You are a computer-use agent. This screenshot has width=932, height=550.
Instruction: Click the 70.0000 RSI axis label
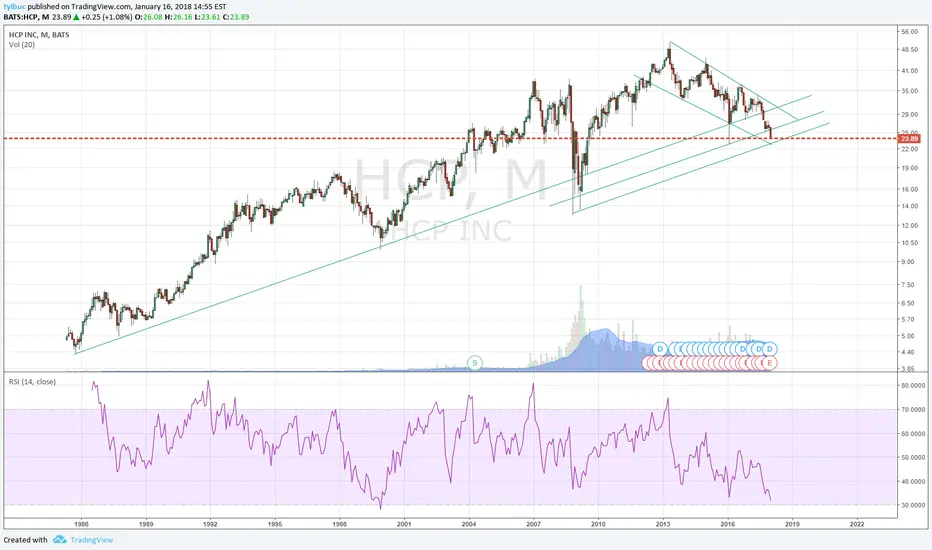(x=913, y=410)
